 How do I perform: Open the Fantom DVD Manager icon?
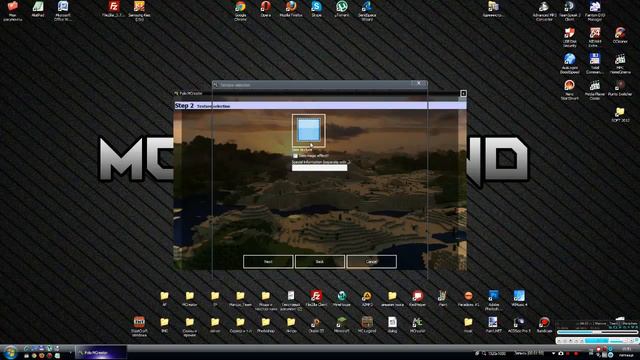click(x=595, y=10)
